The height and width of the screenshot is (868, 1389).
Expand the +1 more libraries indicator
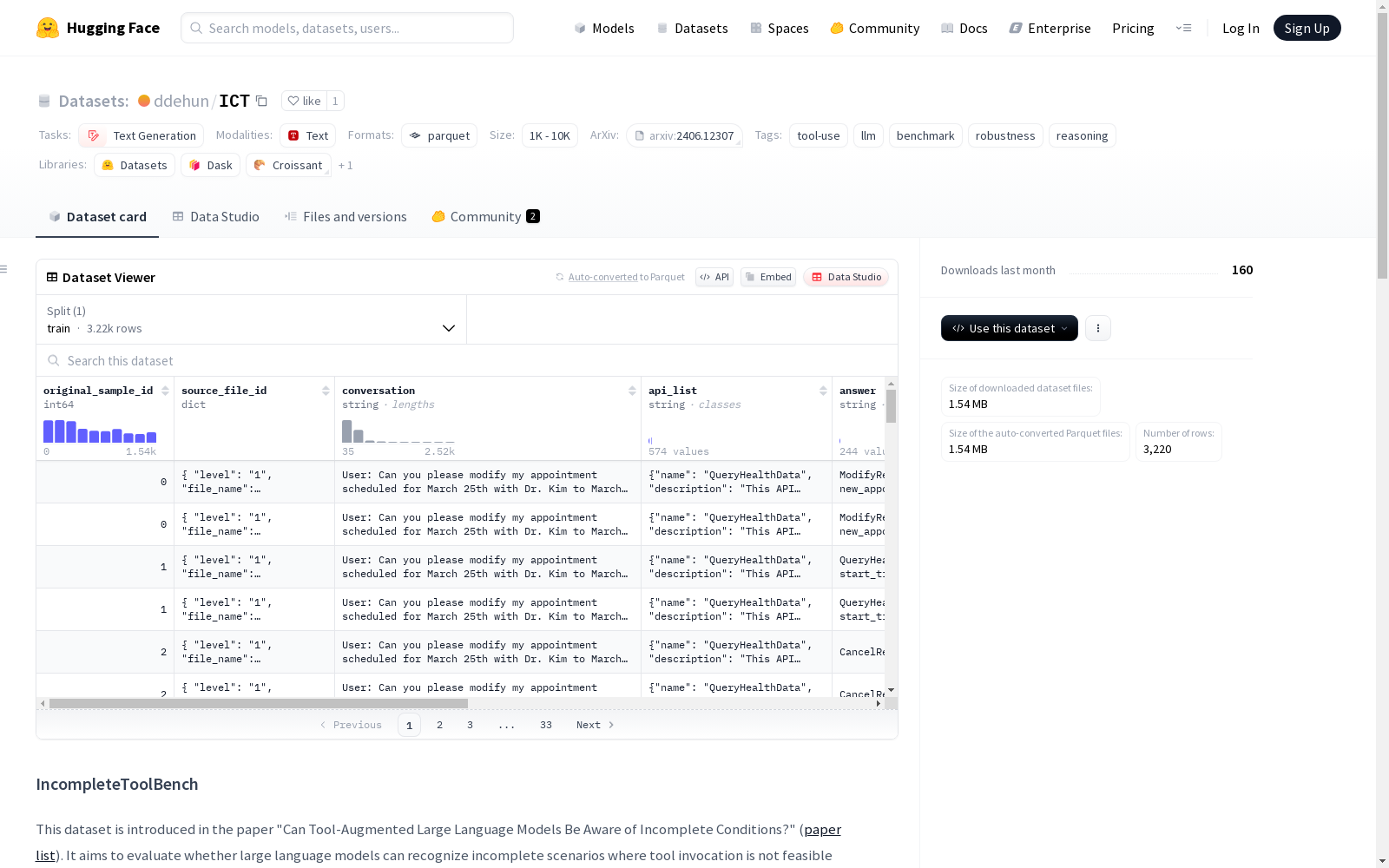[x=346, y=165]
